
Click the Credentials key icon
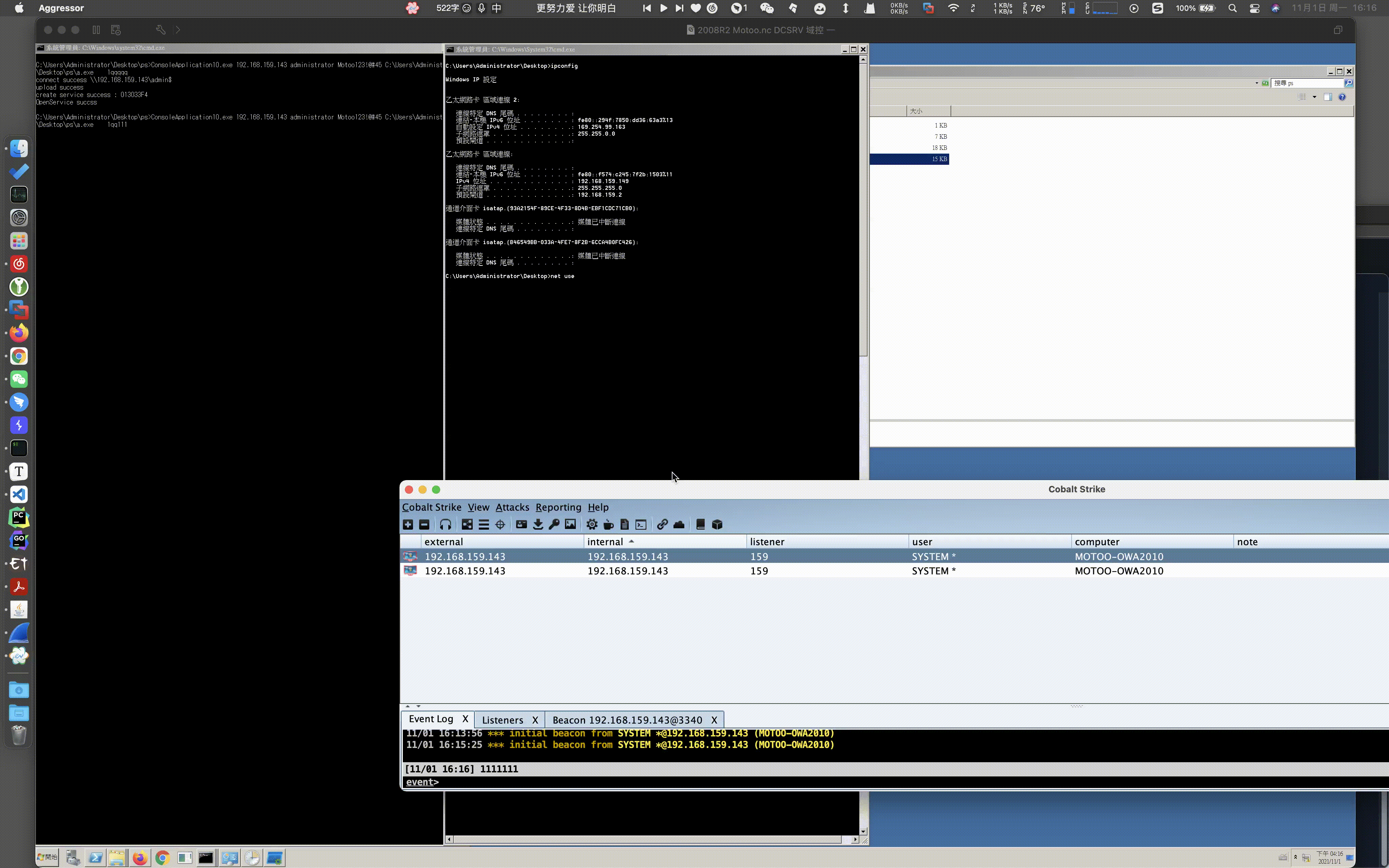point(554,524)
